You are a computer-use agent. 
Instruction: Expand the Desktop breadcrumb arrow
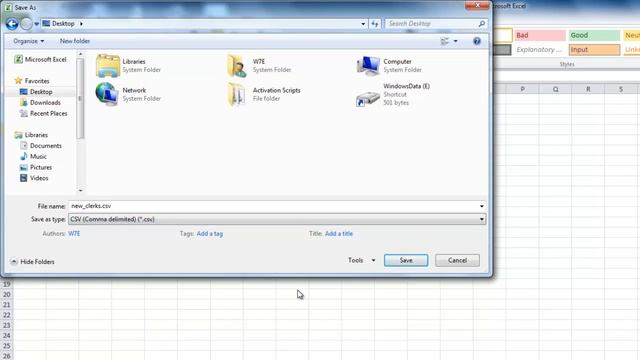[81, 24]
